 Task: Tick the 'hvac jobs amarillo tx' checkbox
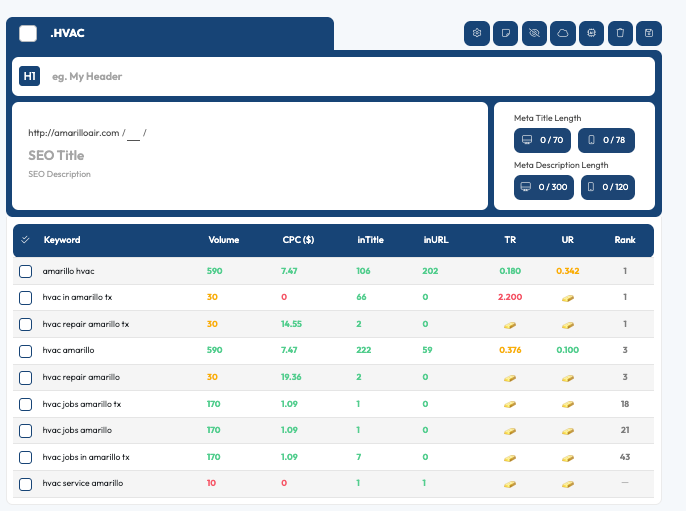pos(25,404)
